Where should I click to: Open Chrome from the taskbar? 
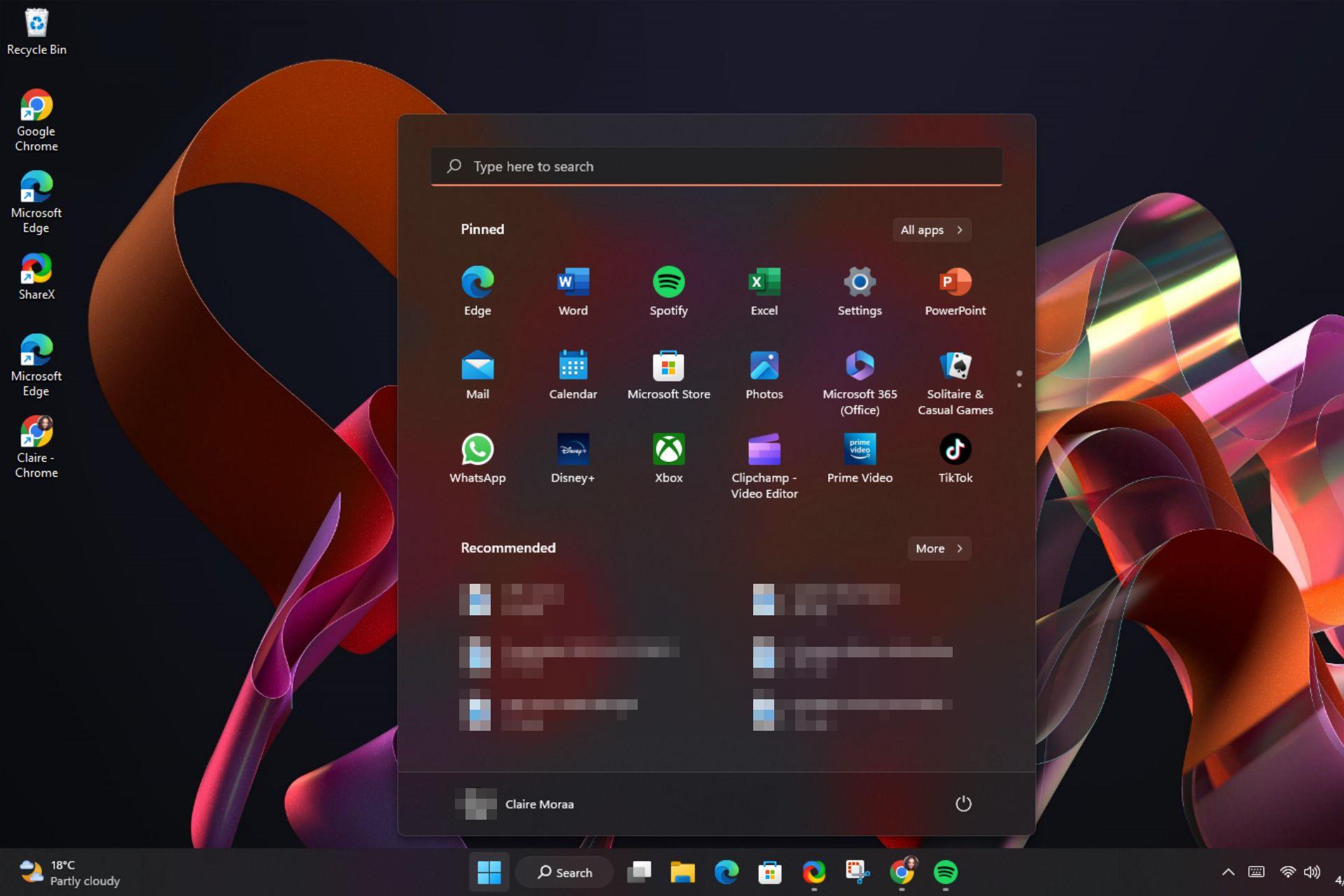pyautogui.click(x=902, y=872)
